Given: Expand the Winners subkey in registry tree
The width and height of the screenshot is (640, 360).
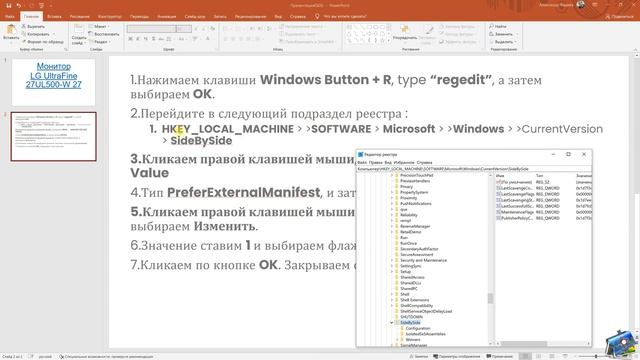Looking at the screenshot, I should pyautogui.click(x=398, y=340).
